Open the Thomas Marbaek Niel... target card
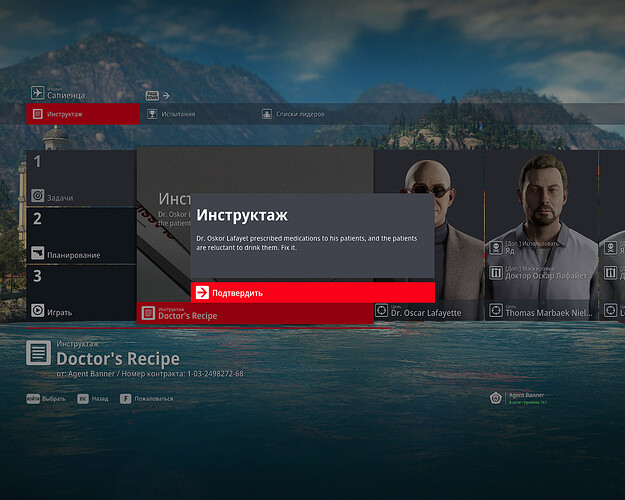 [541, 235]
